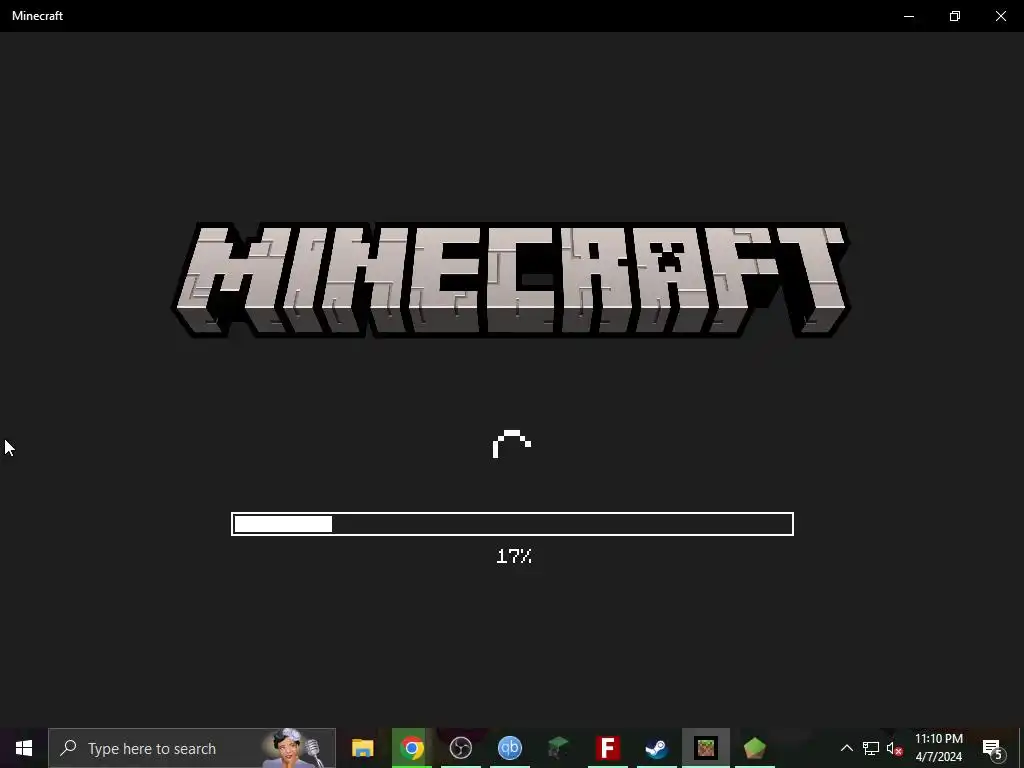Click the Minecraft logo
Image resolution: width=1024 pixels, height=768 pixels.
click(511, 280)
